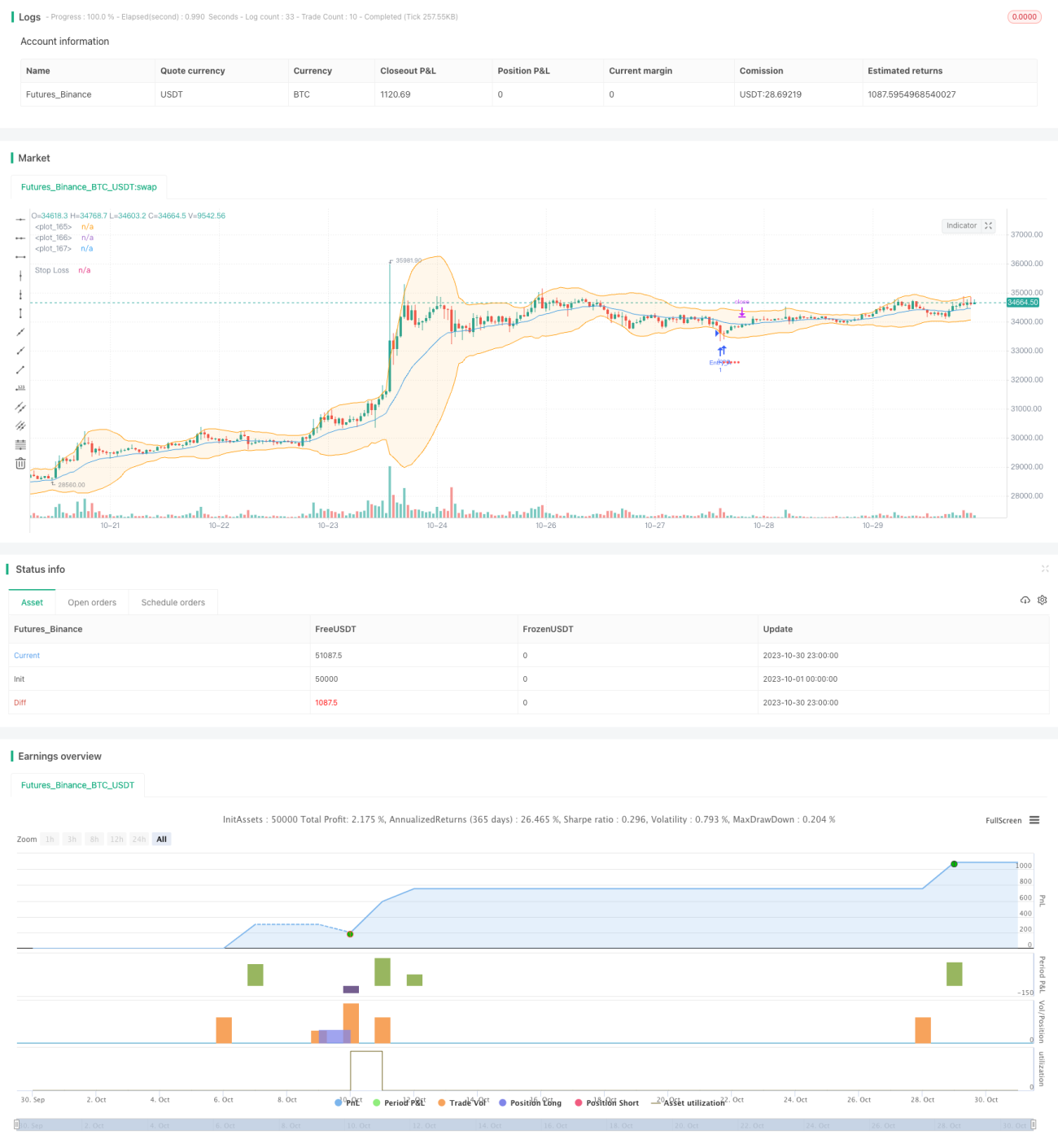Viewport: 1058px width, 1148px height.
Task: Select the horizontal straight line drawing tool
Action: 20,219
